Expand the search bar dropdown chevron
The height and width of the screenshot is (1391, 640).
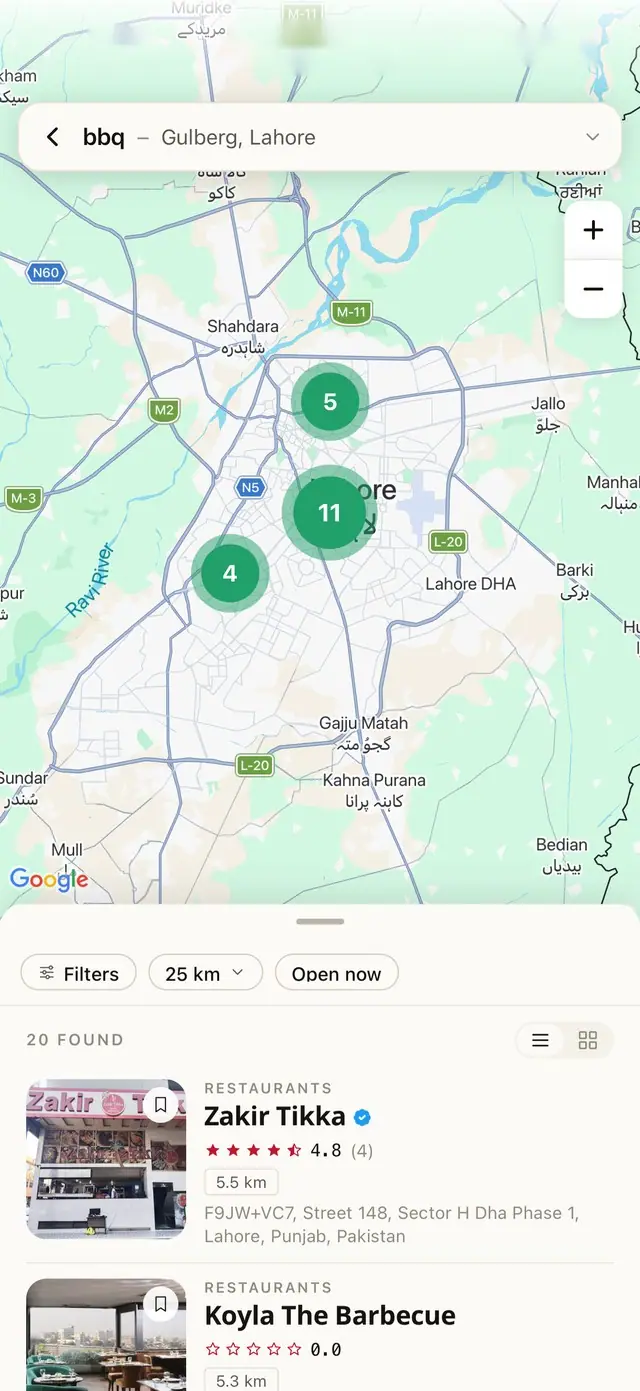coord(593,137)
